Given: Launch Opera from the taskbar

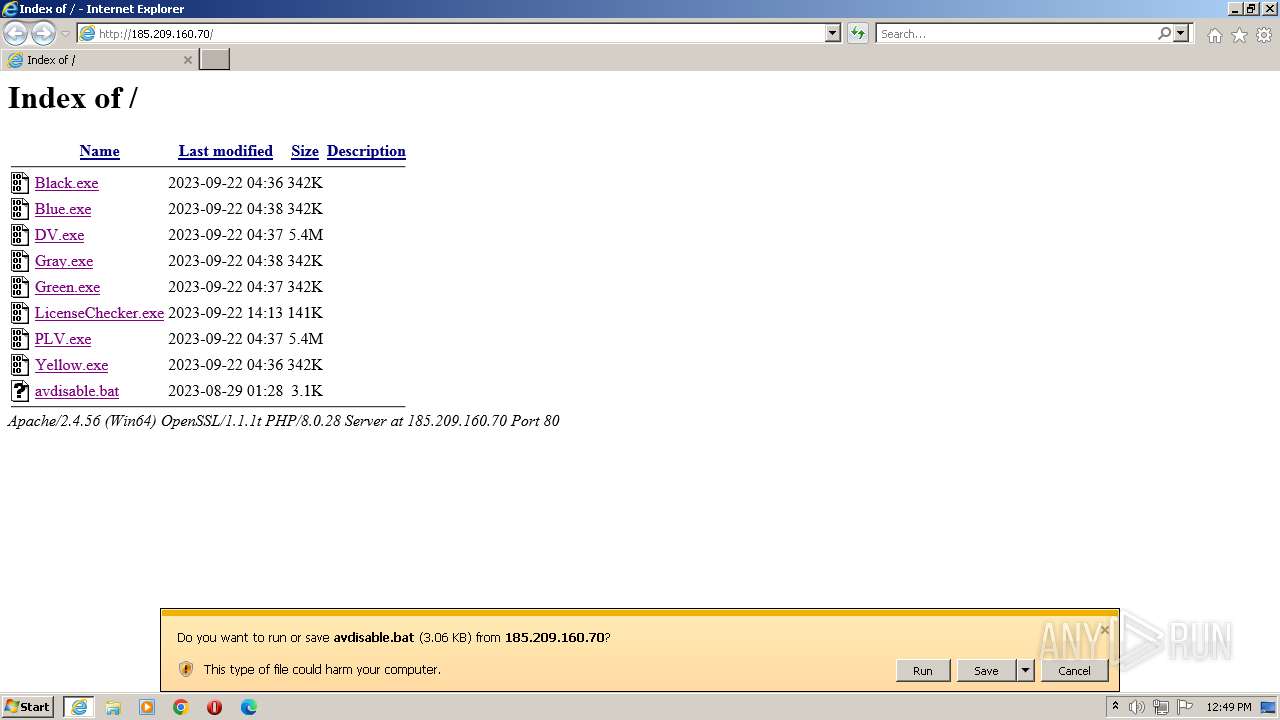Looking at the screenshot, I should (x=215, y=707).
